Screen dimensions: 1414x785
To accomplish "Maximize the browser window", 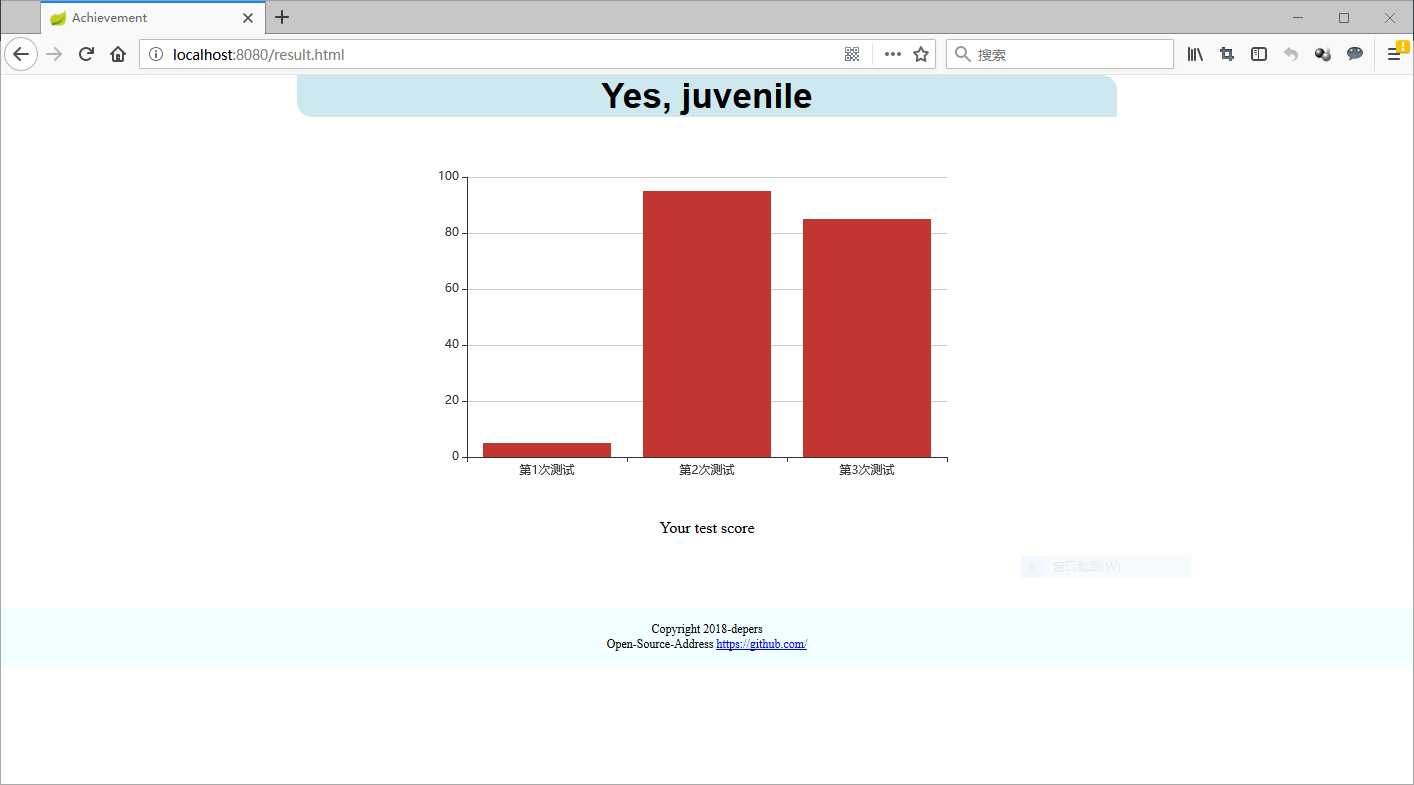I will [x=1344, y=18].
